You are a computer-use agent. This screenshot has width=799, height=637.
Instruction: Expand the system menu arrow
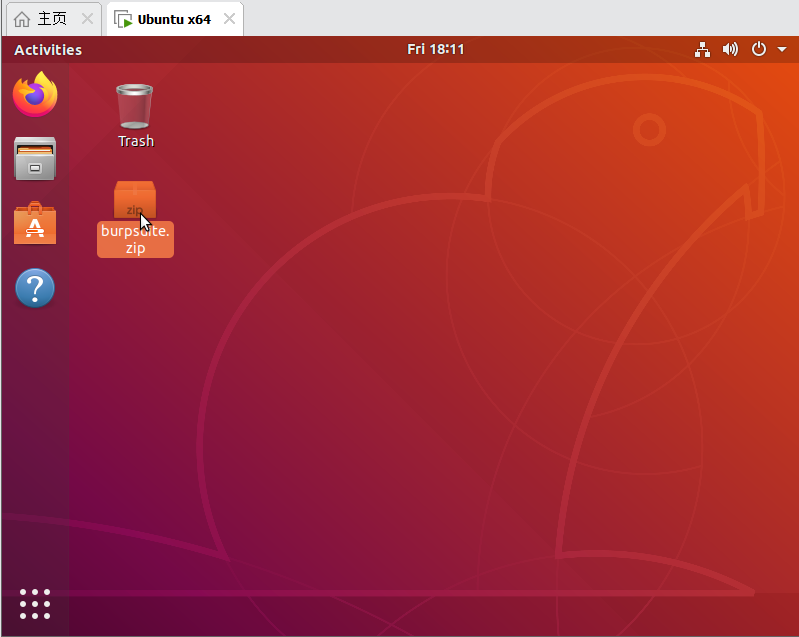(x=782, y=49)
